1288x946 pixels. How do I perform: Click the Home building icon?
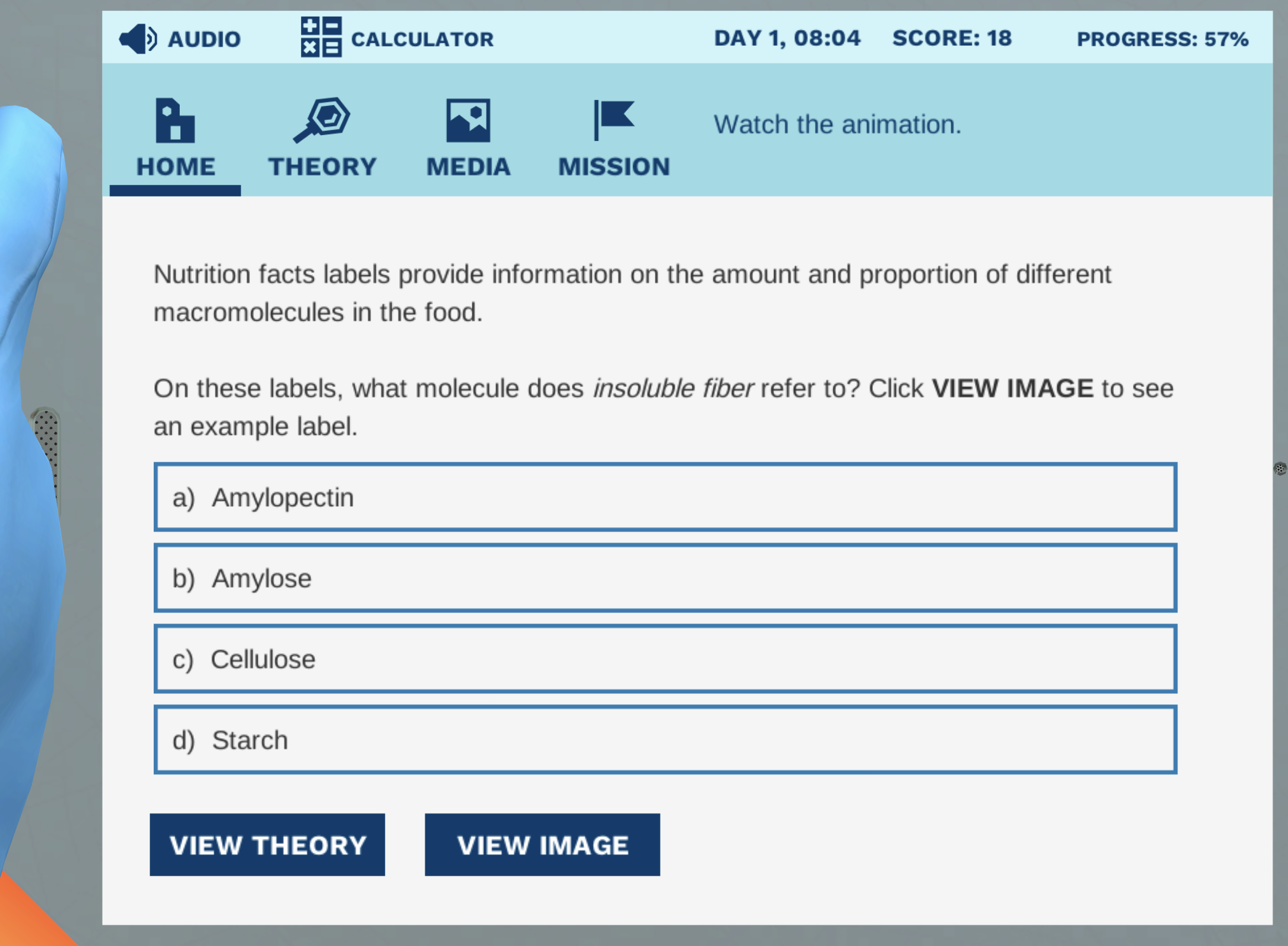click(x=175, y=120)
